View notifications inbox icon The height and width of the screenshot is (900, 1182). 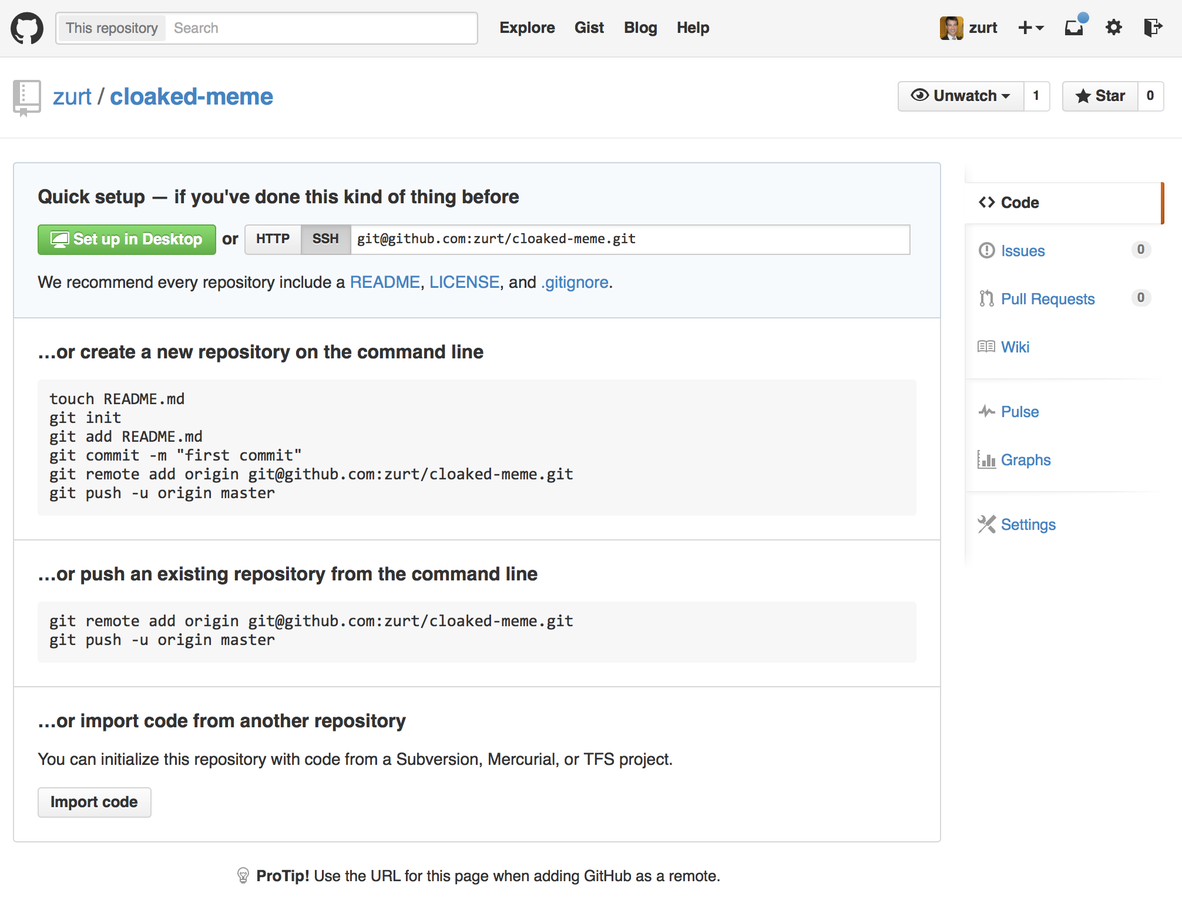(x=1076, y=26)
